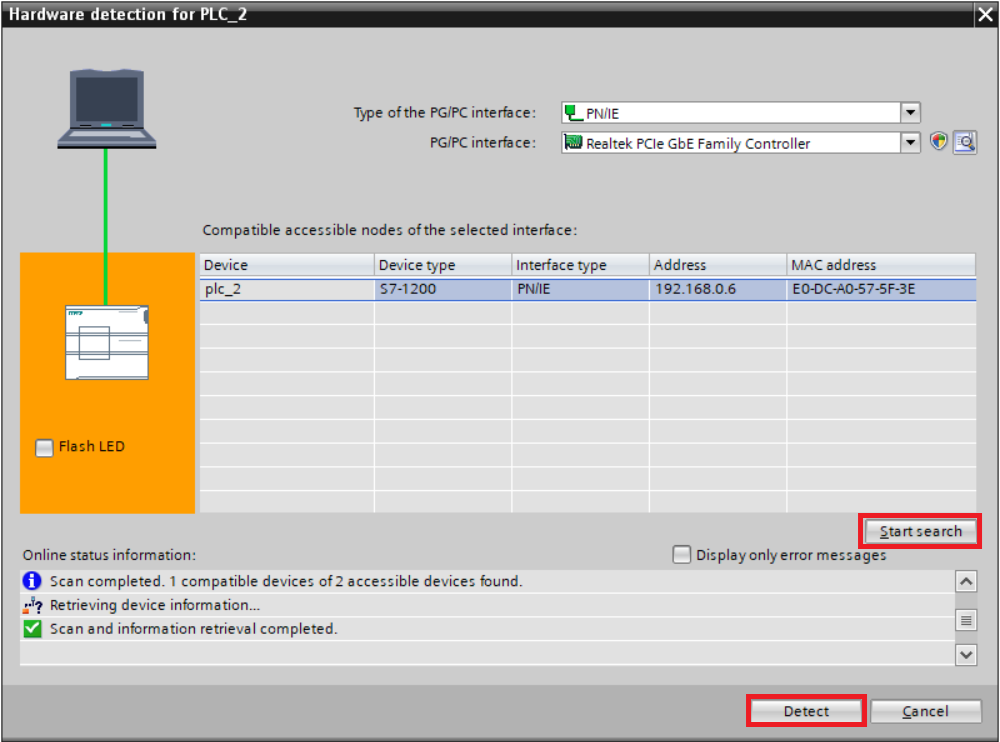1000x742 pixels.
Task: Click the magnifier properties icon beside interface dropdown
Action: [x=964, y=142]
